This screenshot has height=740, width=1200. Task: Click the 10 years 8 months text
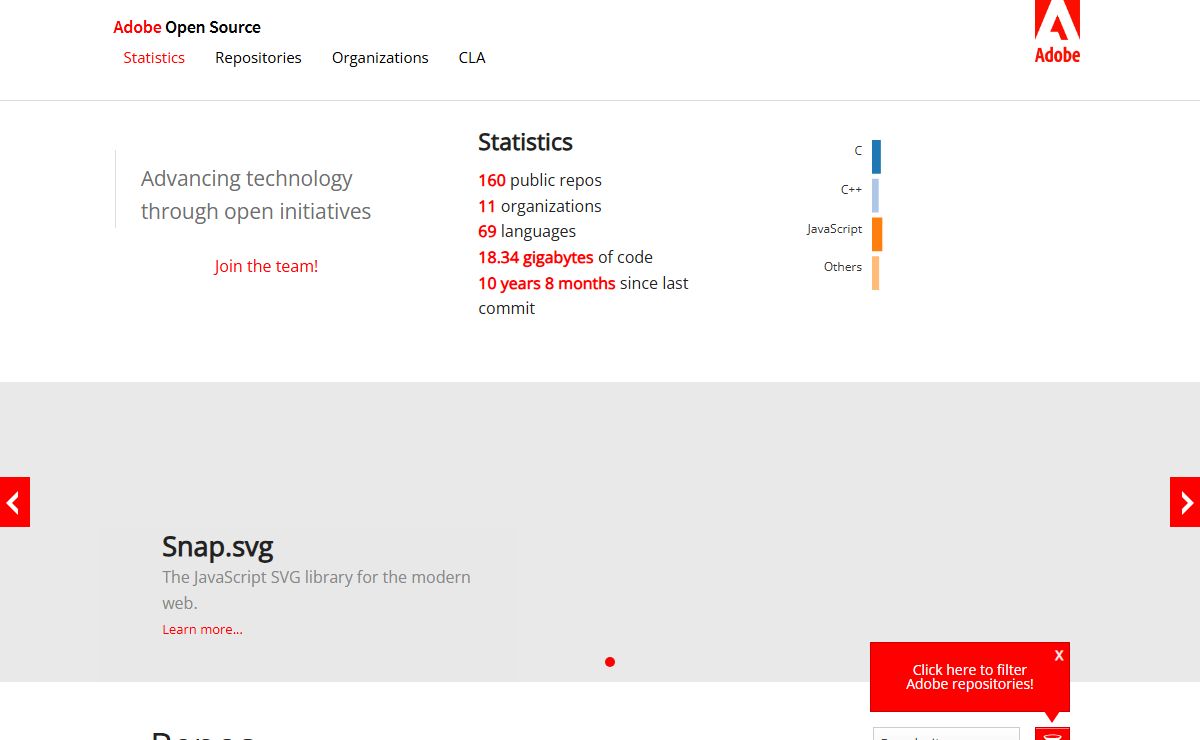coord(547,283)
